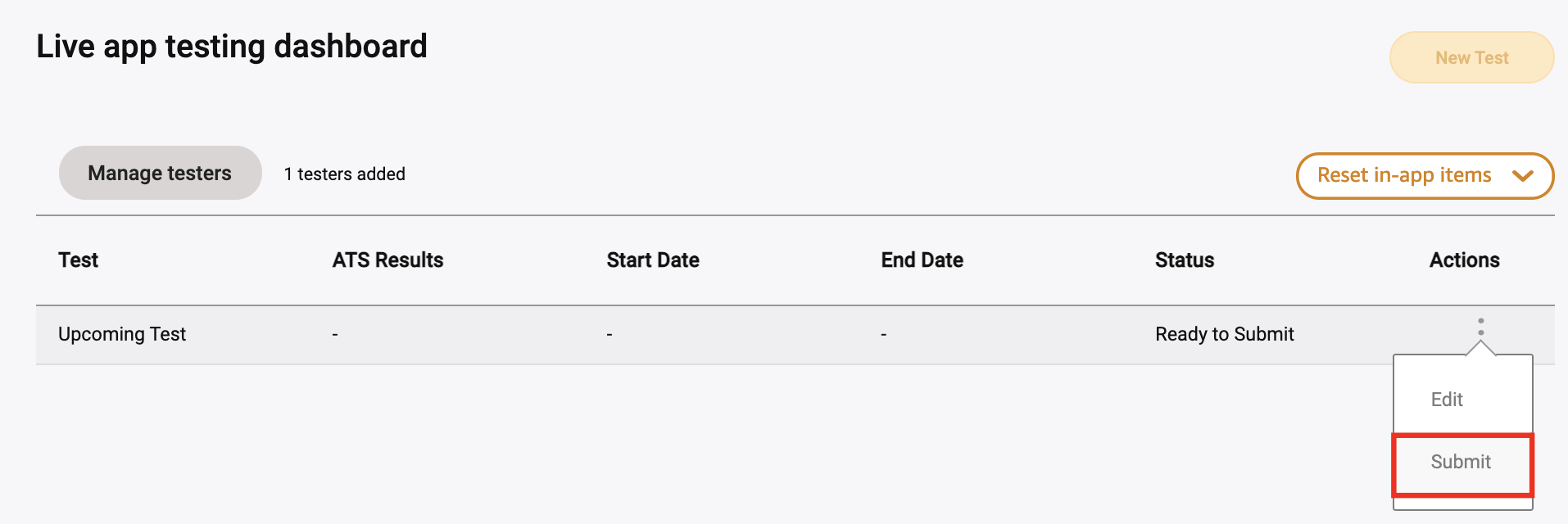Click the Test column header
The image size is (1568, 524).
79,260
